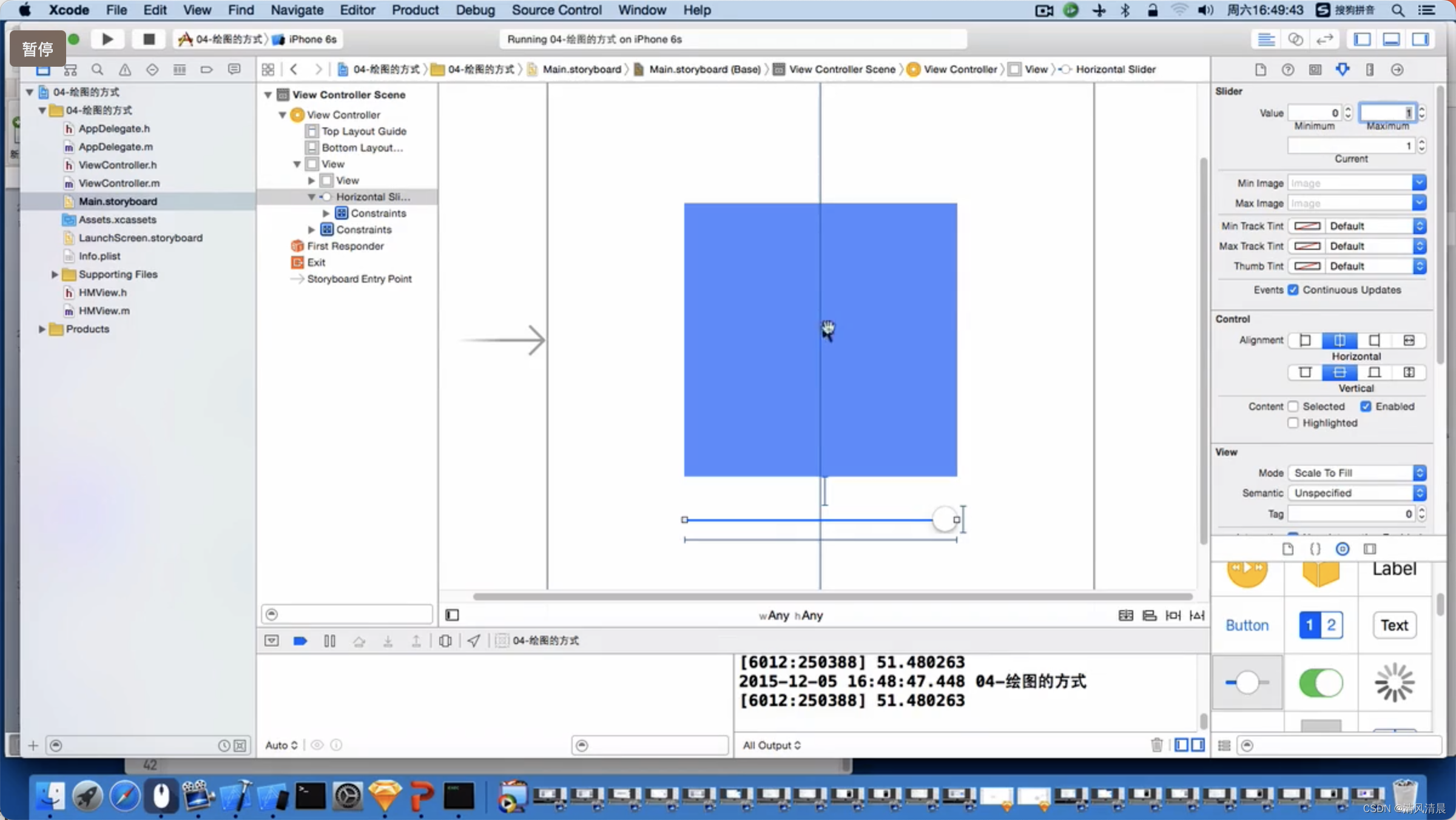Click the Stop button to halt execution

(148, 39)
